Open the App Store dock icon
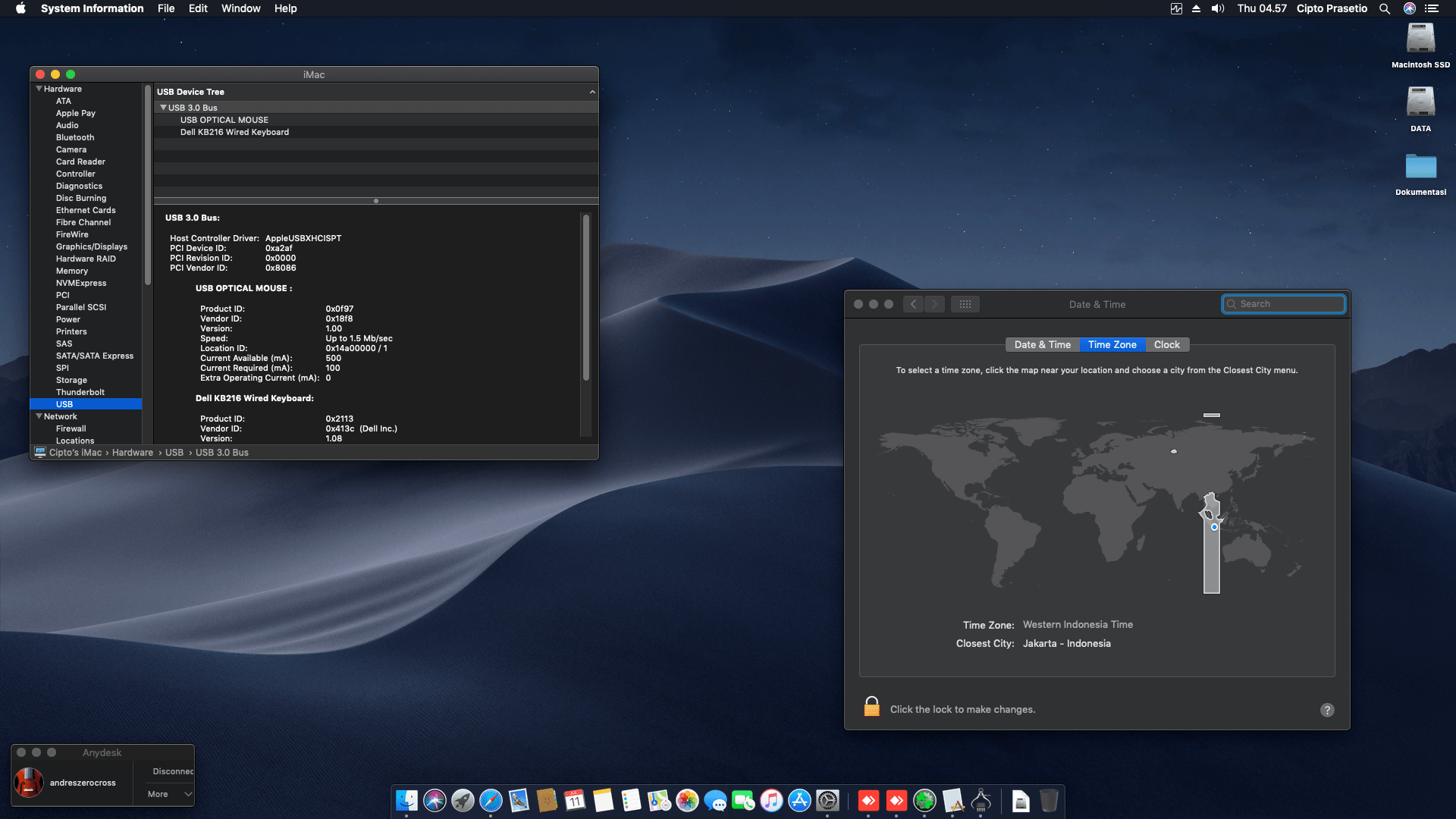Image resolution: width=1456 pixels, height=819 pixels. pyautogui.click(x=799, y=801)
